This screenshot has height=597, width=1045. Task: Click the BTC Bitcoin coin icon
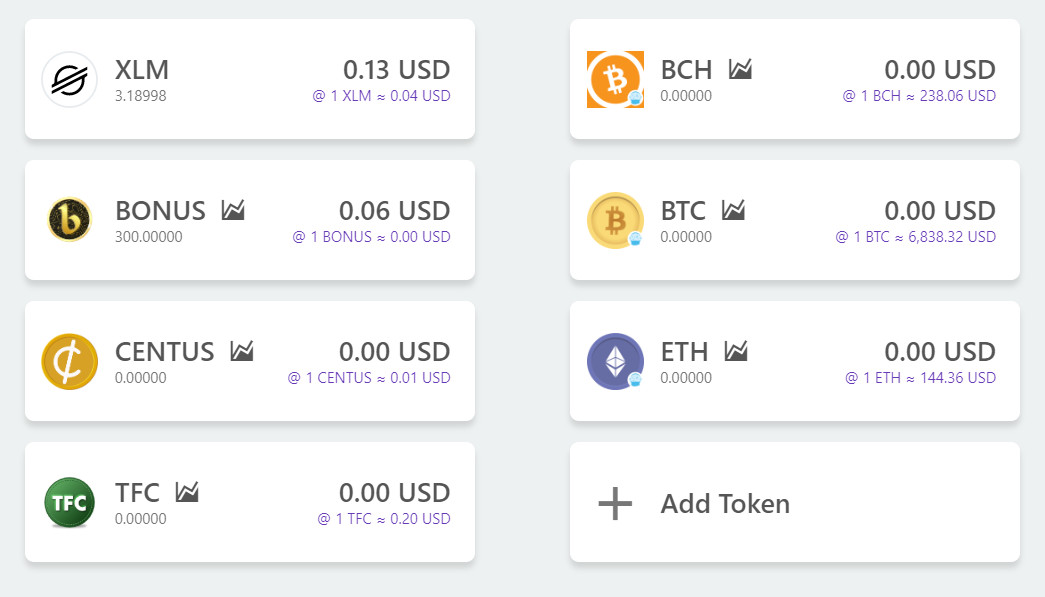click(615, 220)
